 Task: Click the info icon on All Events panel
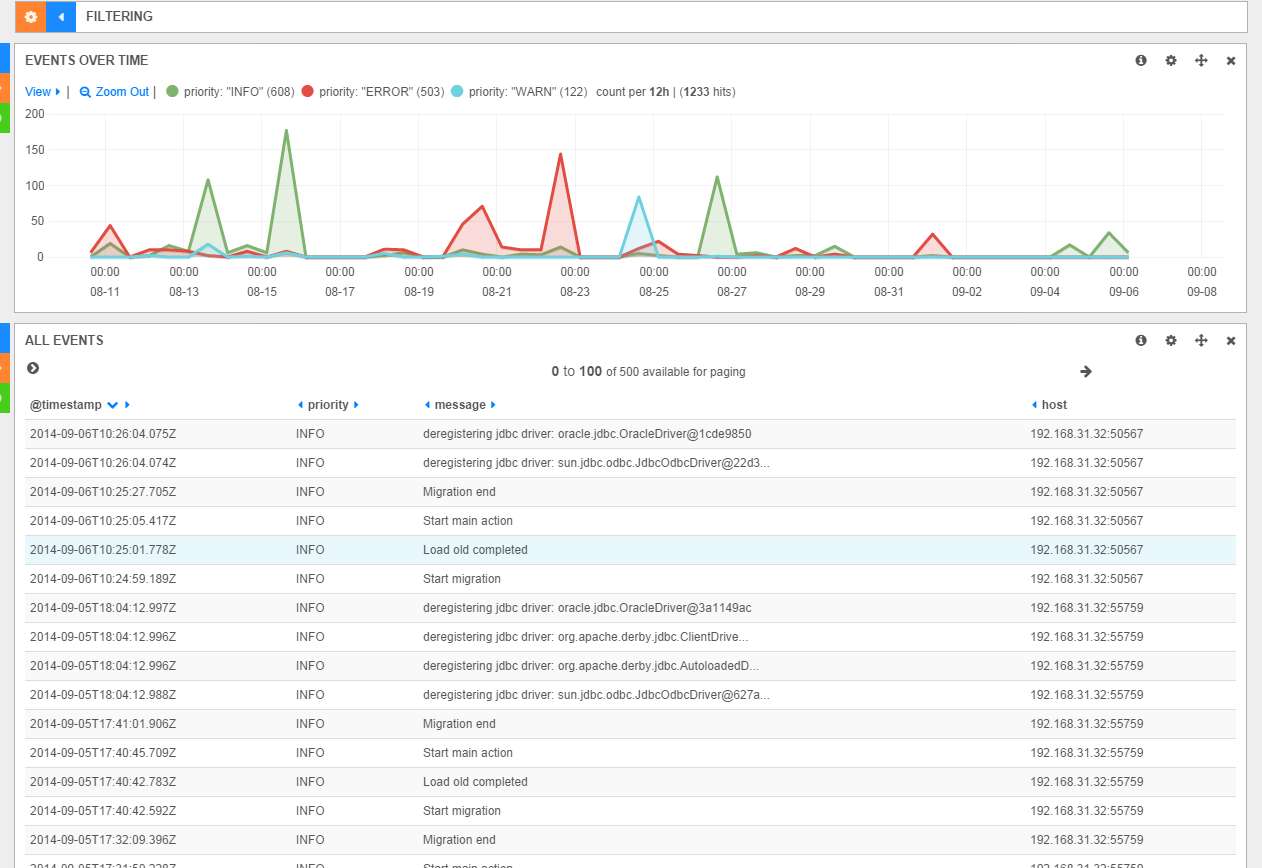(1141, 340)
